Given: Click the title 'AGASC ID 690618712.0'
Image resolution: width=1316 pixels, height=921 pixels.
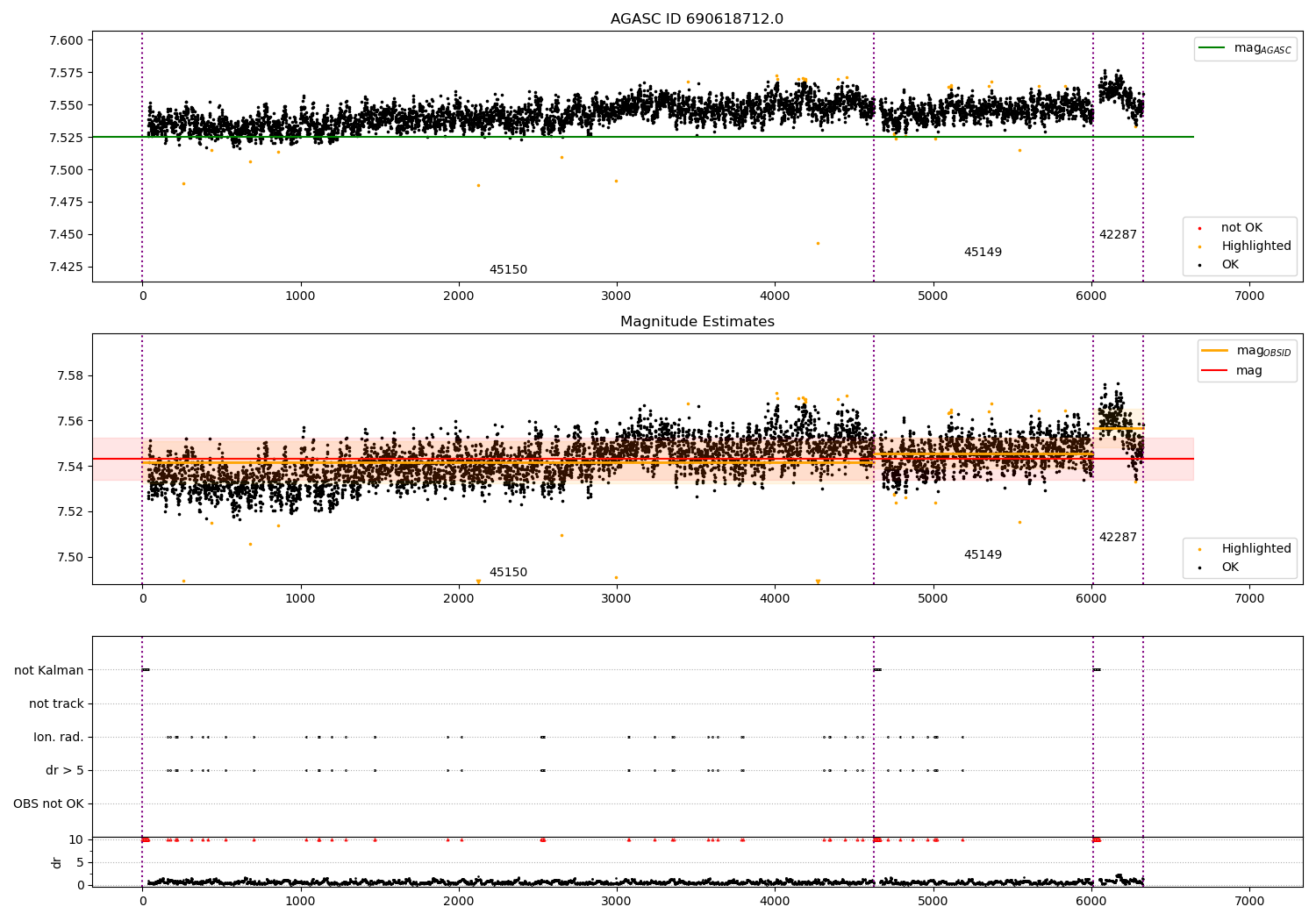Looking at the screenshot, I should [697, 19].
